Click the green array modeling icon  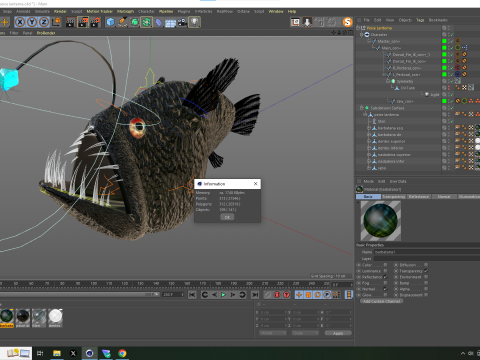[146, 22]
